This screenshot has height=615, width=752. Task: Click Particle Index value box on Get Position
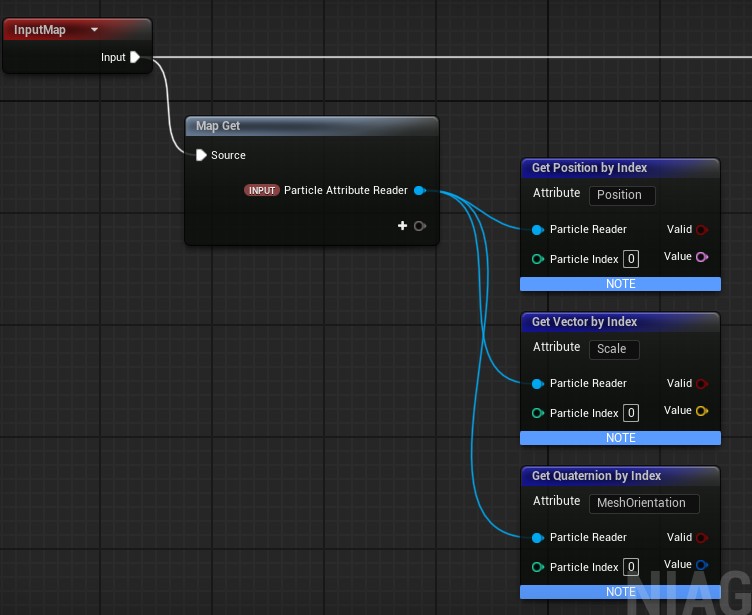click(x=631, y=260)
